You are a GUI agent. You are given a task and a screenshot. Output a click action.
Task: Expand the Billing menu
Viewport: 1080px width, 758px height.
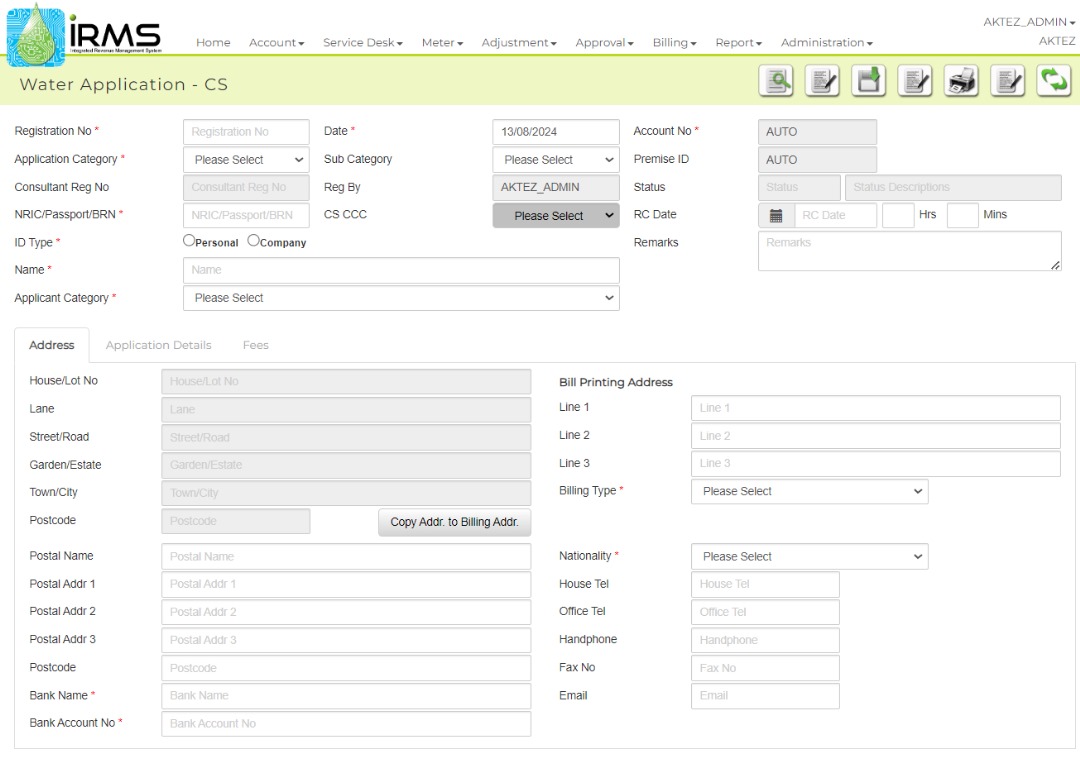tap(675, 43)
